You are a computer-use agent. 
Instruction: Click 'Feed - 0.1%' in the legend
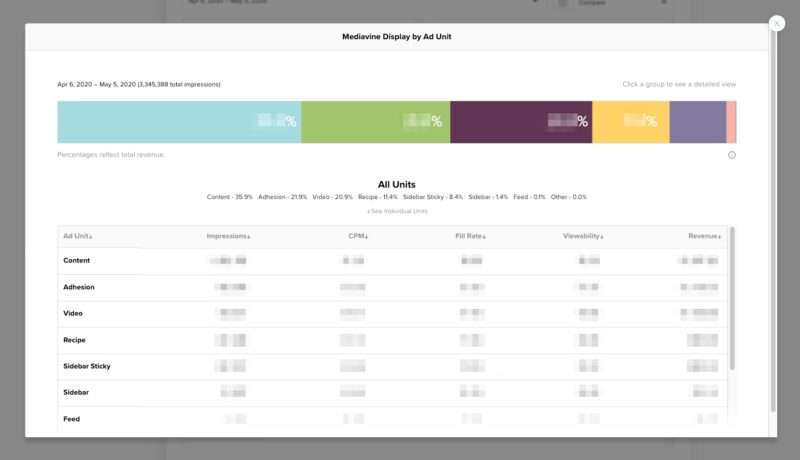tap(529, 197)
